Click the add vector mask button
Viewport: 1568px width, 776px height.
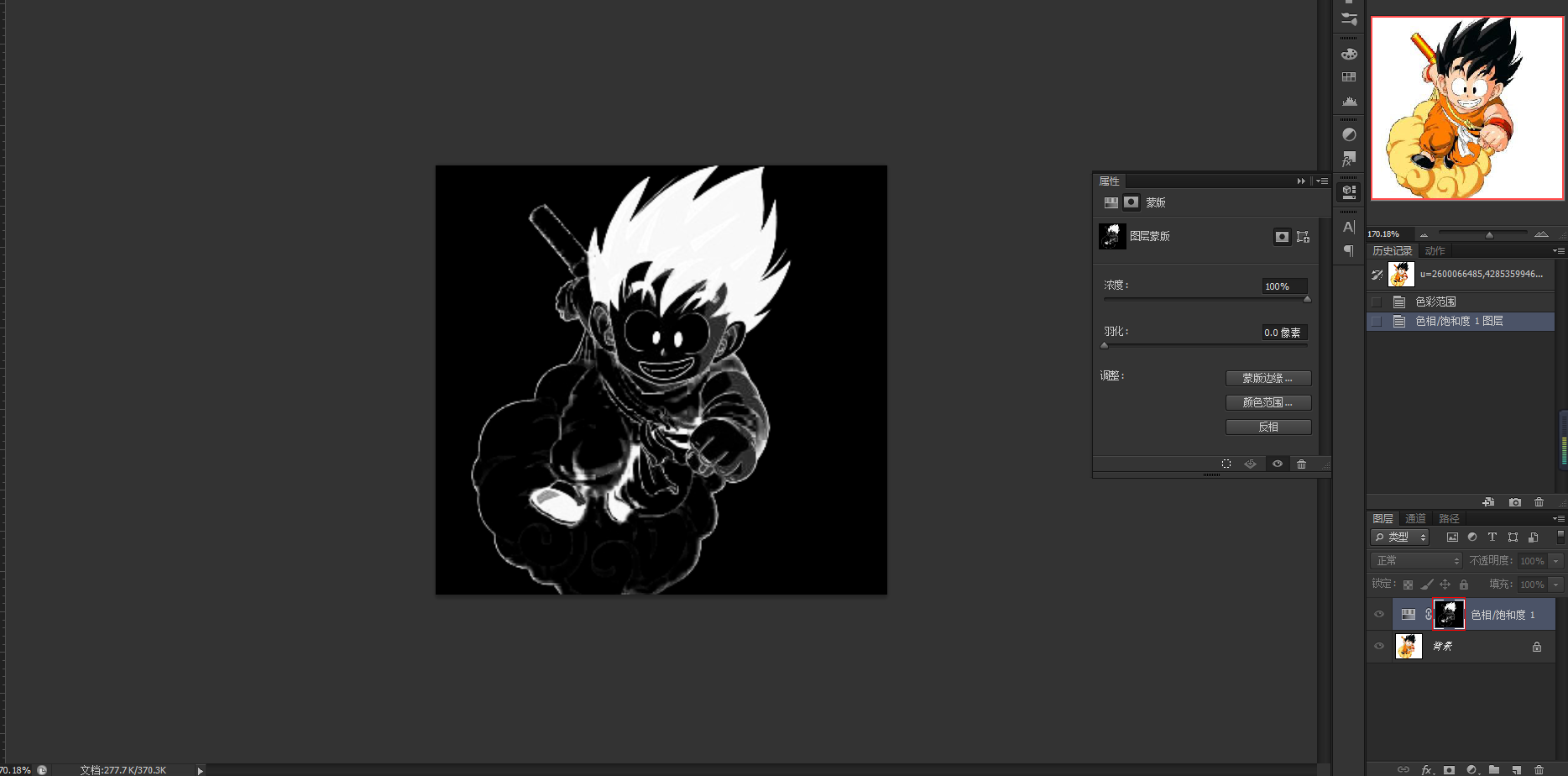1303,237
